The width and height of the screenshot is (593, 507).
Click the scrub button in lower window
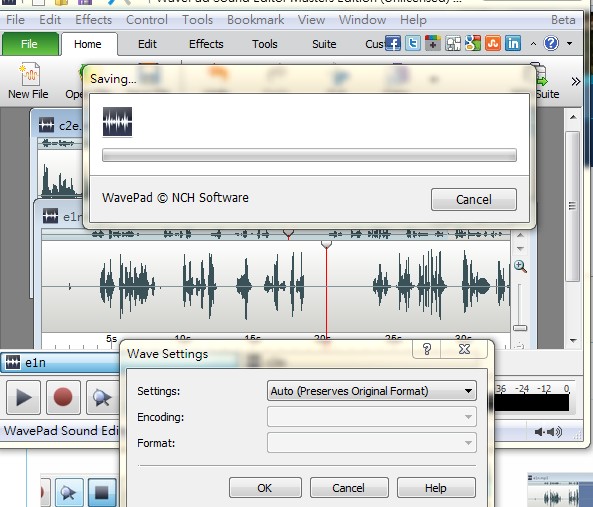pos(69,492)
